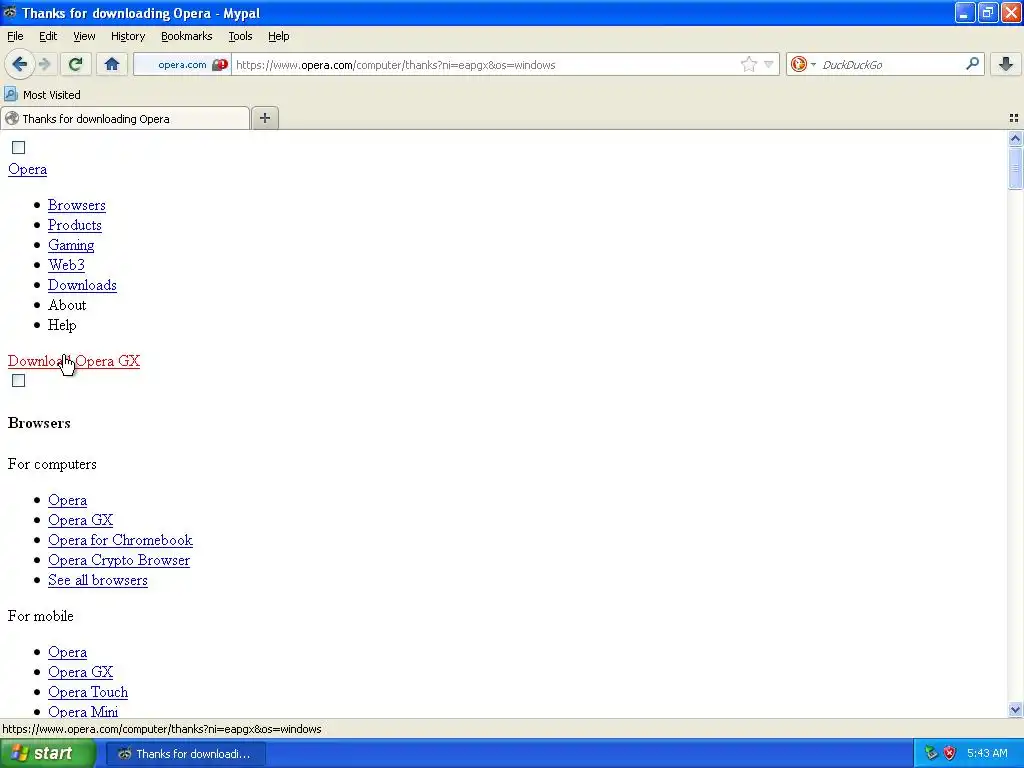Click the 5:43 AM system clock
The image size is (1024, 768).
[987, 754]
